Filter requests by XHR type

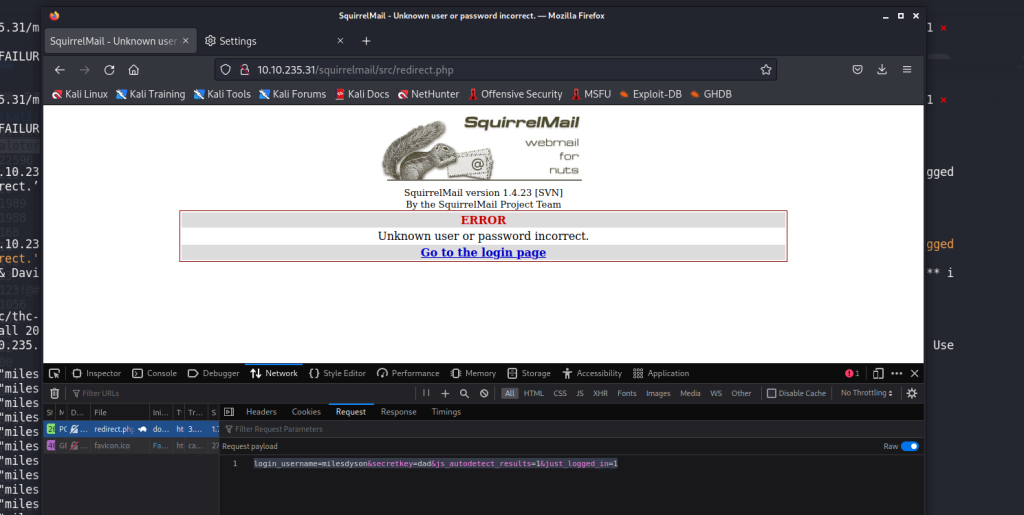pyautogui.click(x=600, y=393)
